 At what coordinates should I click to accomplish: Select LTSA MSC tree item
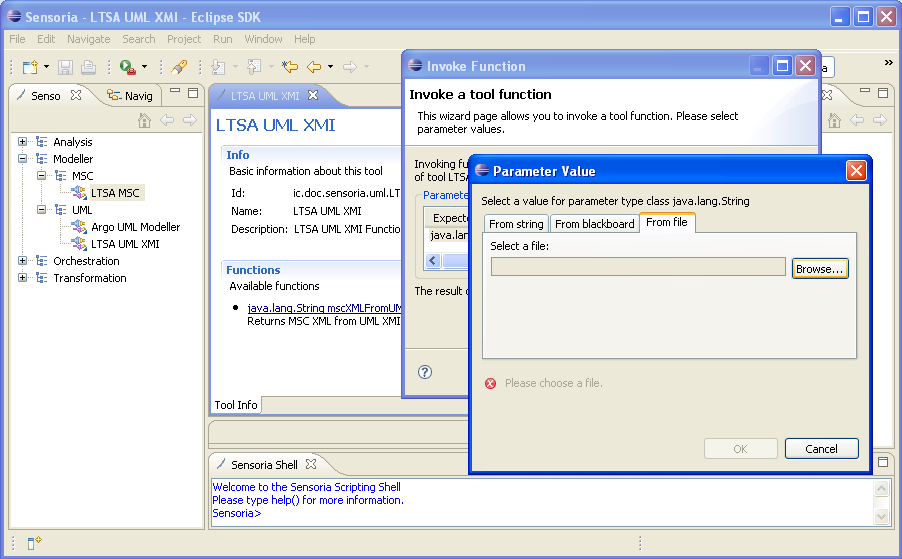click(x=115, y=193)
